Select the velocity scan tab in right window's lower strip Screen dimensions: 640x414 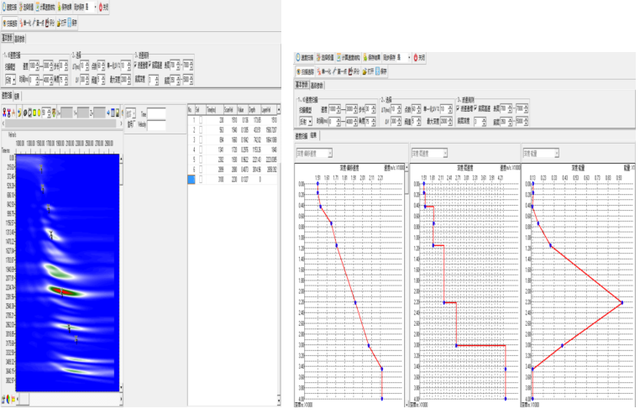tap(301, 136)
